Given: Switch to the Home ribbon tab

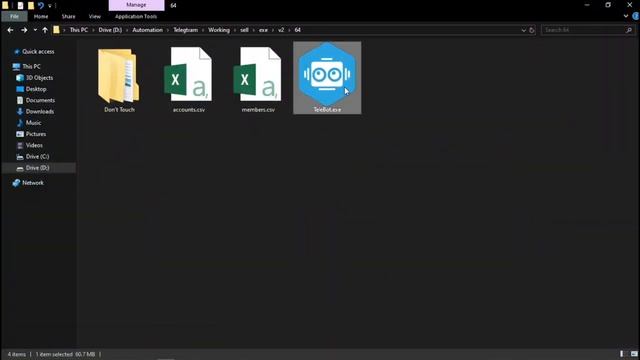Looking at the screenshot, I should [41, 16].
